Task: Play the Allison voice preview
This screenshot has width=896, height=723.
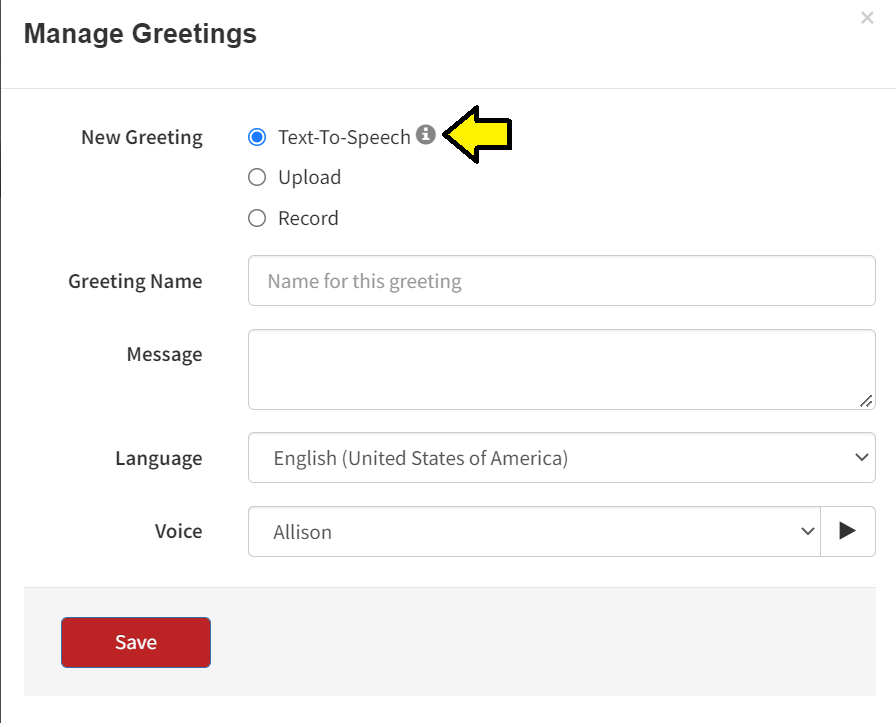Action: (x=848, y=531)
